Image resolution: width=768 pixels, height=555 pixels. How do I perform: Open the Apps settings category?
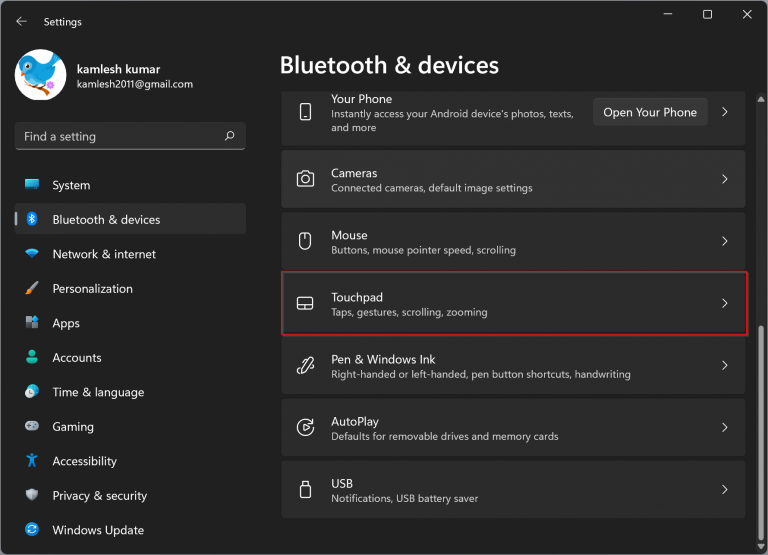[x=130, y=323]
